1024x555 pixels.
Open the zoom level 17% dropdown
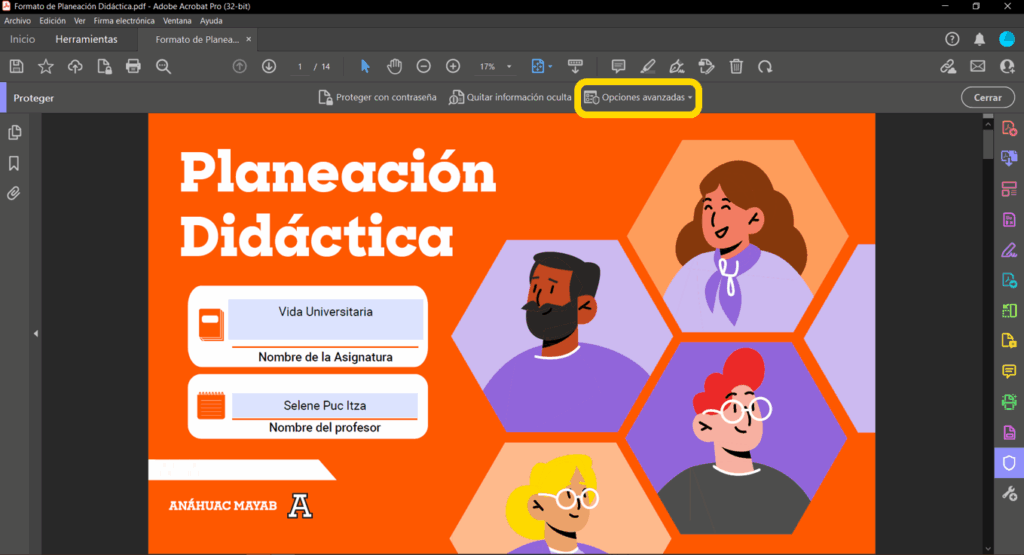pyautogui.click(x=494, y=66)
